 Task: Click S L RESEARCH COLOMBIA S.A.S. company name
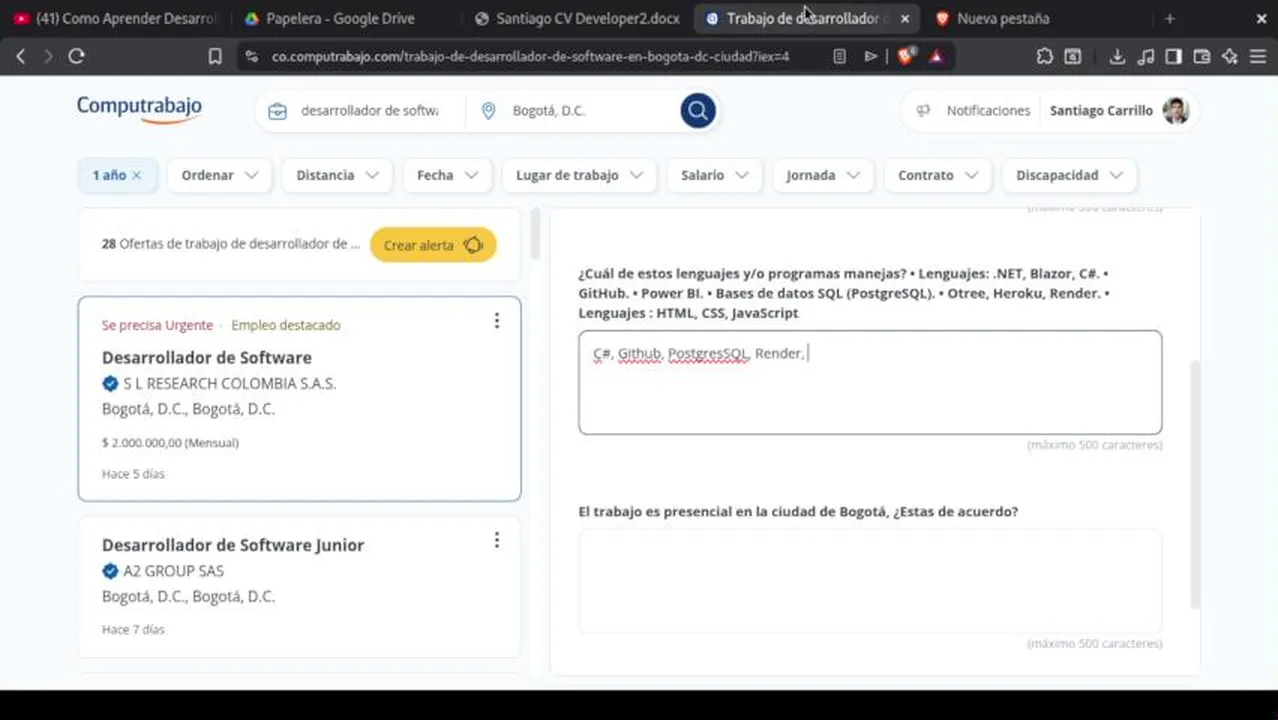click(230, 384)
